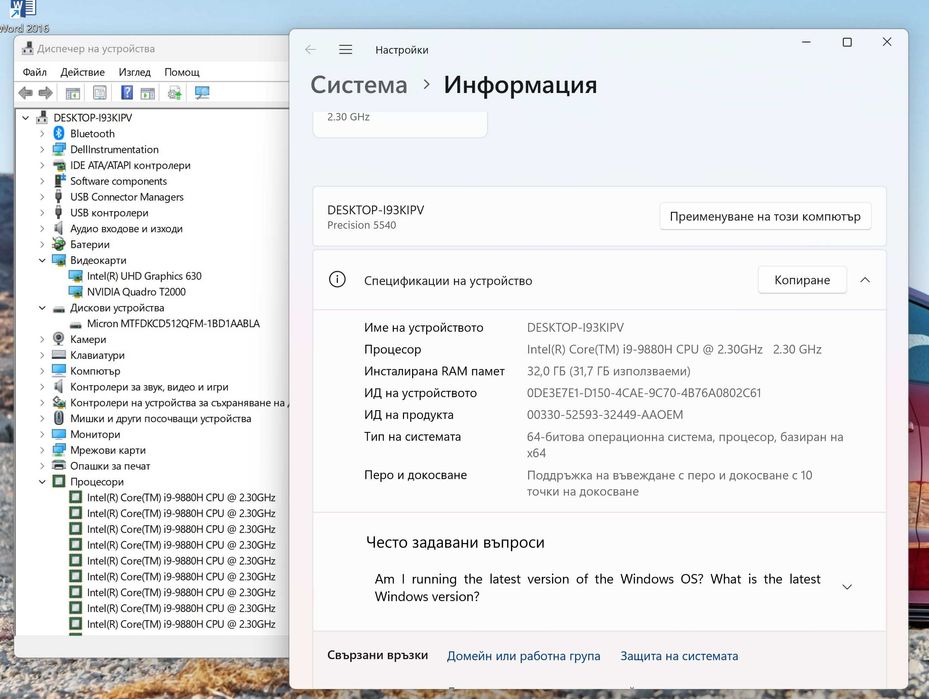Collapse the Спецификации на устройство section chevron
Viewport: 929px width, 699px height.
tap(865, 280)
